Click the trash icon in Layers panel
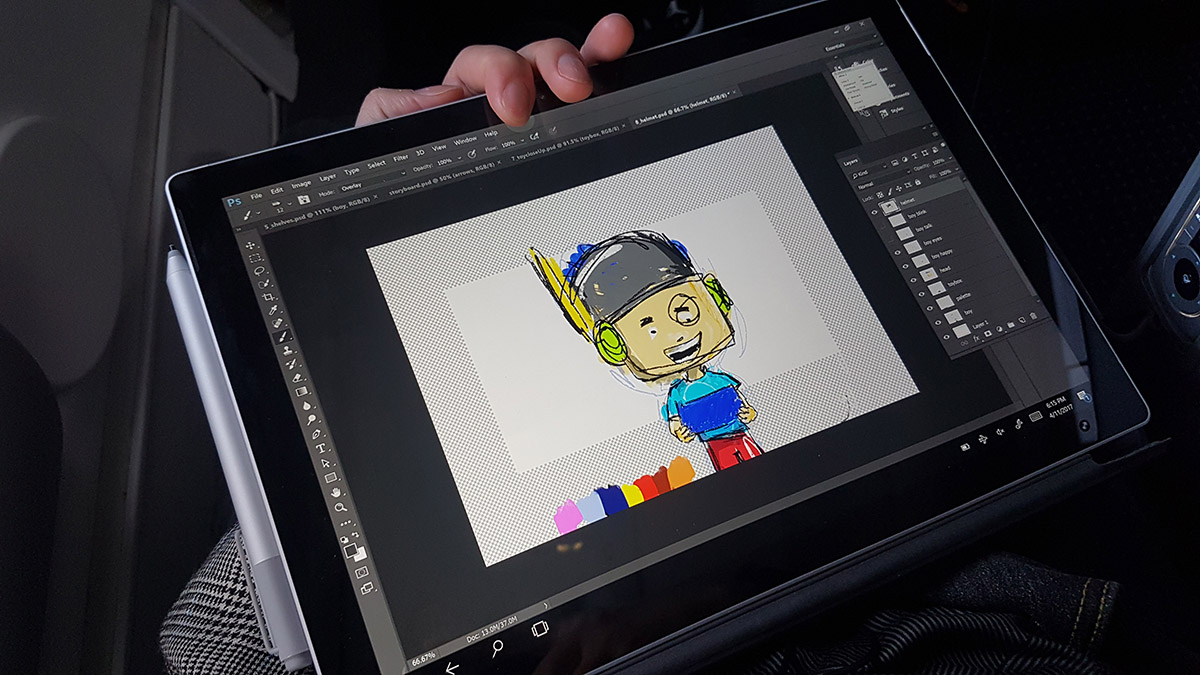The image size is (1200, 675). [1033, 315]
